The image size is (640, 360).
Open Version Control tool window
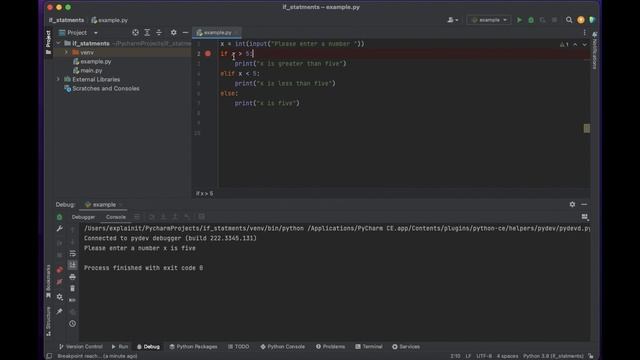coord(81,347)
